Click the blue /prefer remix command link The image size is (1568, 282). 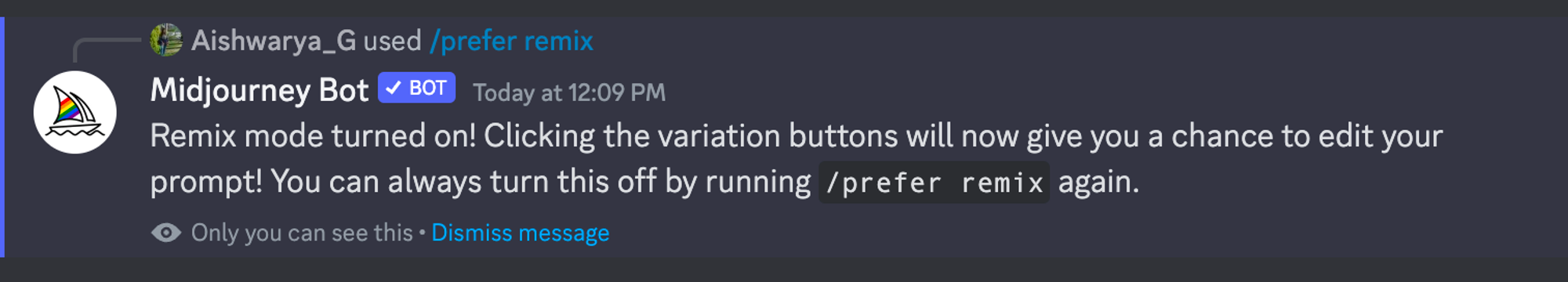[x=511, y=41]
